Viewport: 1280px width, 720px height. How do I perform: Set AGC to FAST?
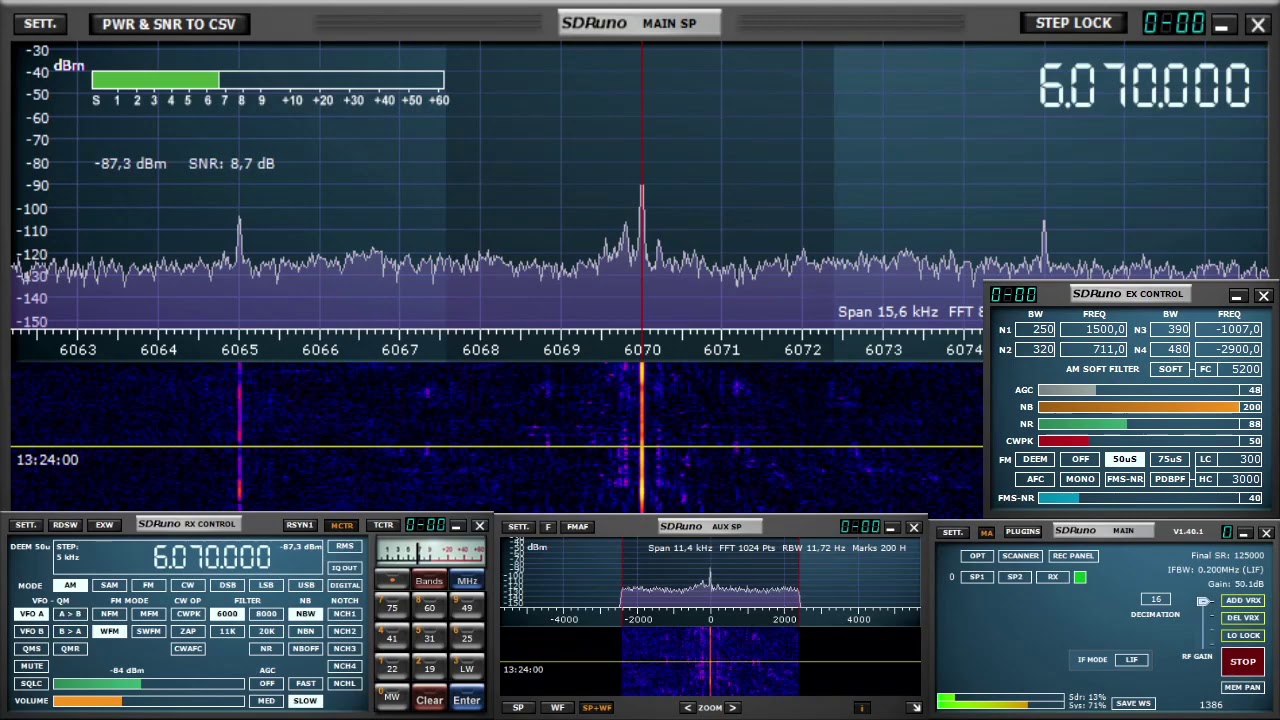tap(305, 684)
